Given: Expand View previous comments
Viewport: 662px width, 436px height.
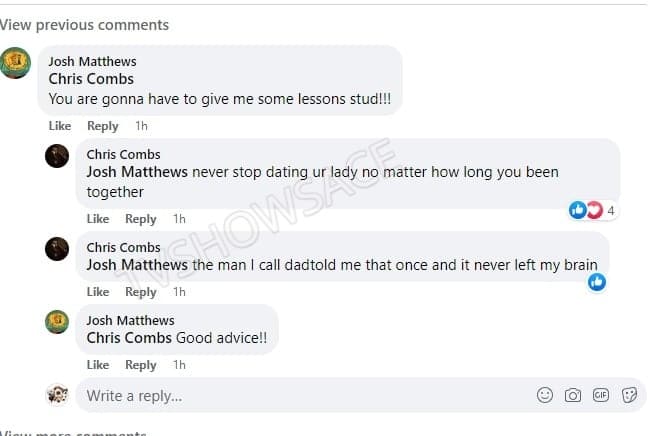Looking at the screenshot, I should pos(84,25).
